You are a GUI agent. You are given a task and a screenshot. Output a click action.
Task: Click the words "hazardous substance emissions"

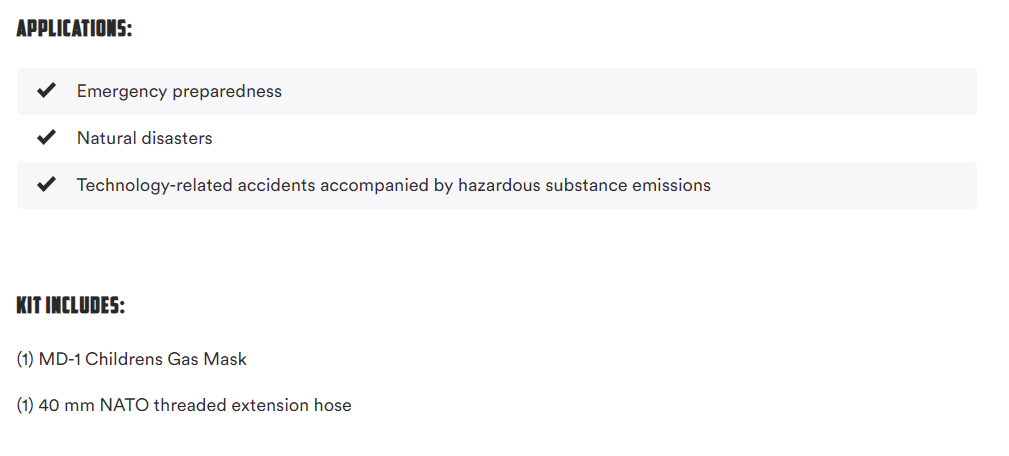(584, 185)
